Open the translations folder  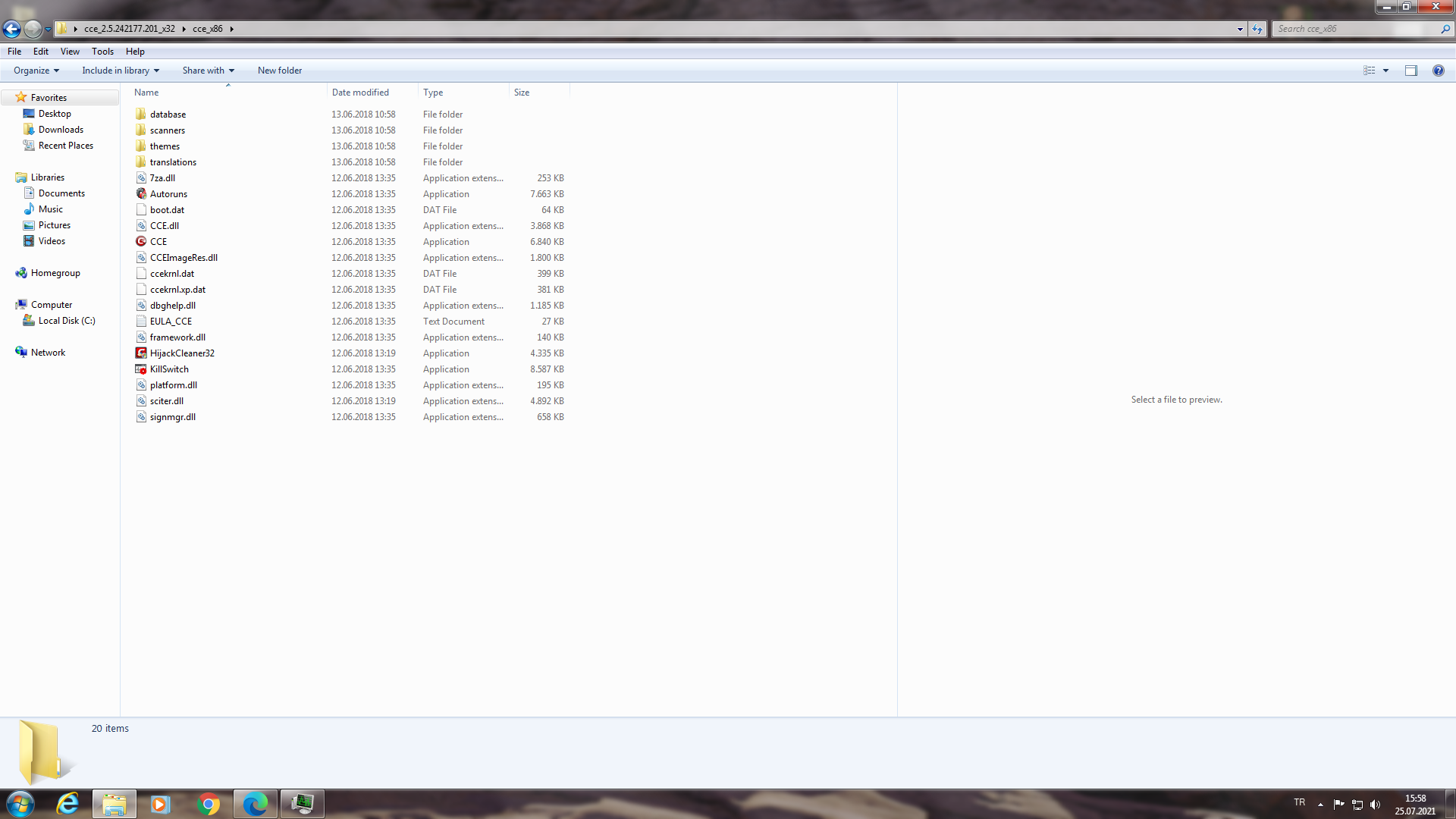click(x=173, y=162)
